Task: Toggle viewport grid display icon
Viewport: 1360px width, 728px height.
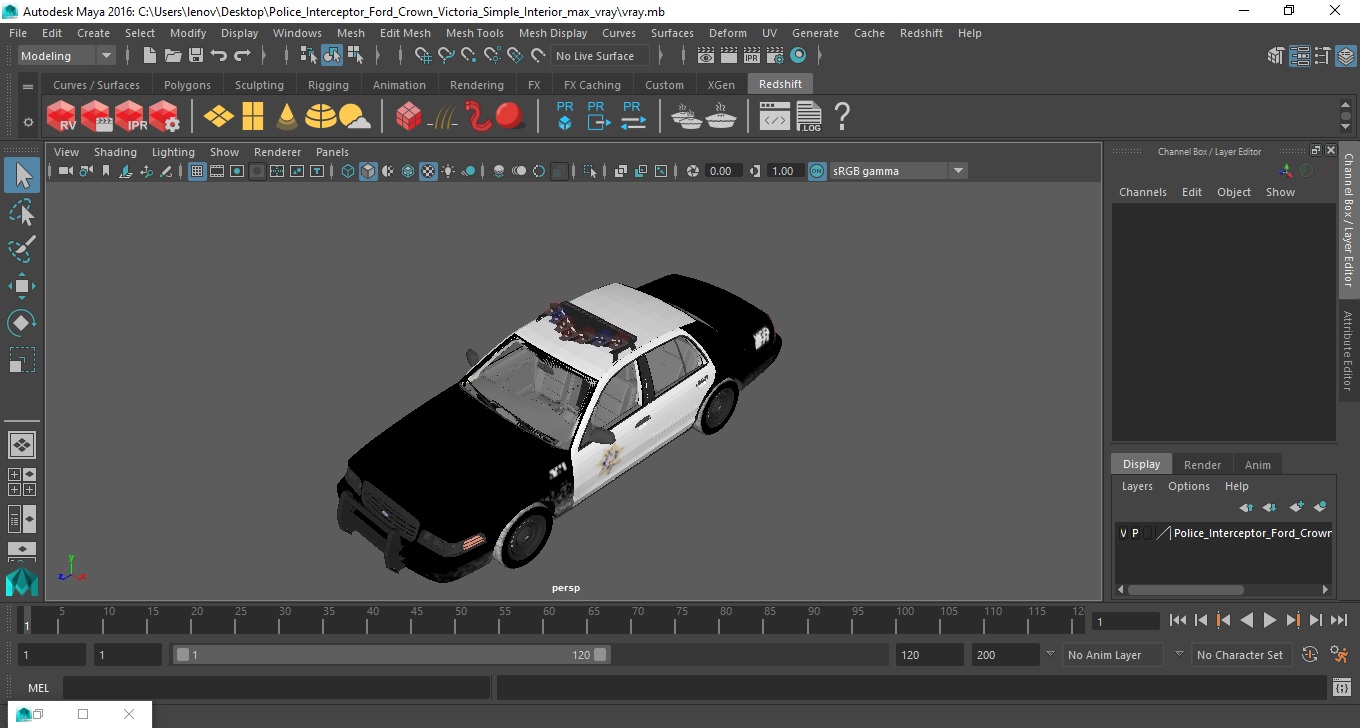Action: pyautogui.click(x=197, y=171)
